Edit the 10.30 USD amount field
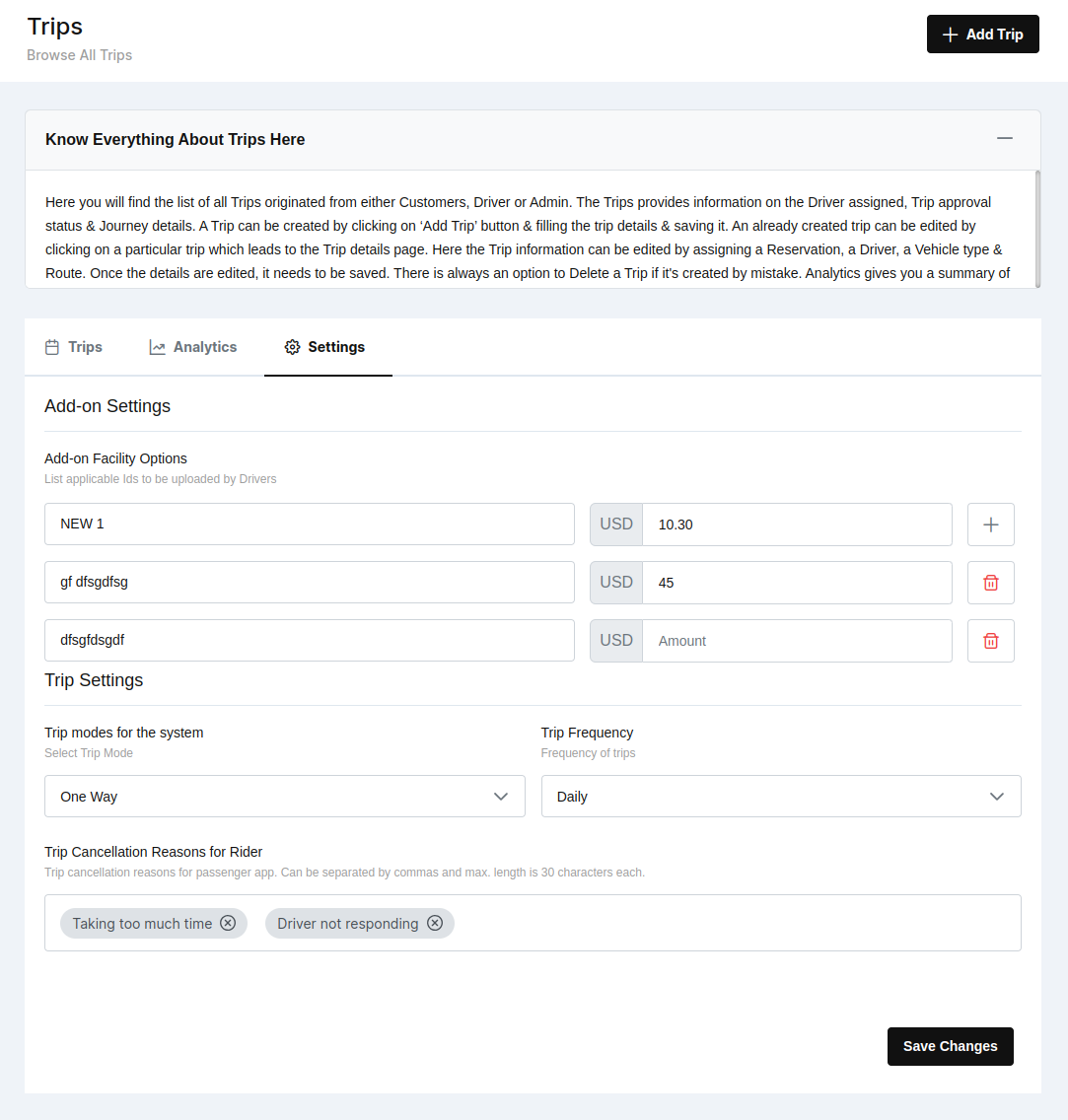Screen dimensions: 1068x1120 [796, 525]
